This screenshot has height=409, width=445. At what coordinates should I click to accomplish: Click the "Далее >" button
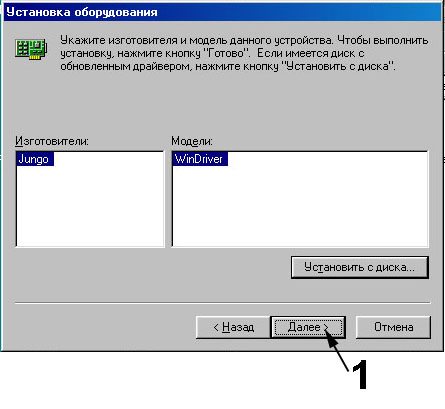308,327
